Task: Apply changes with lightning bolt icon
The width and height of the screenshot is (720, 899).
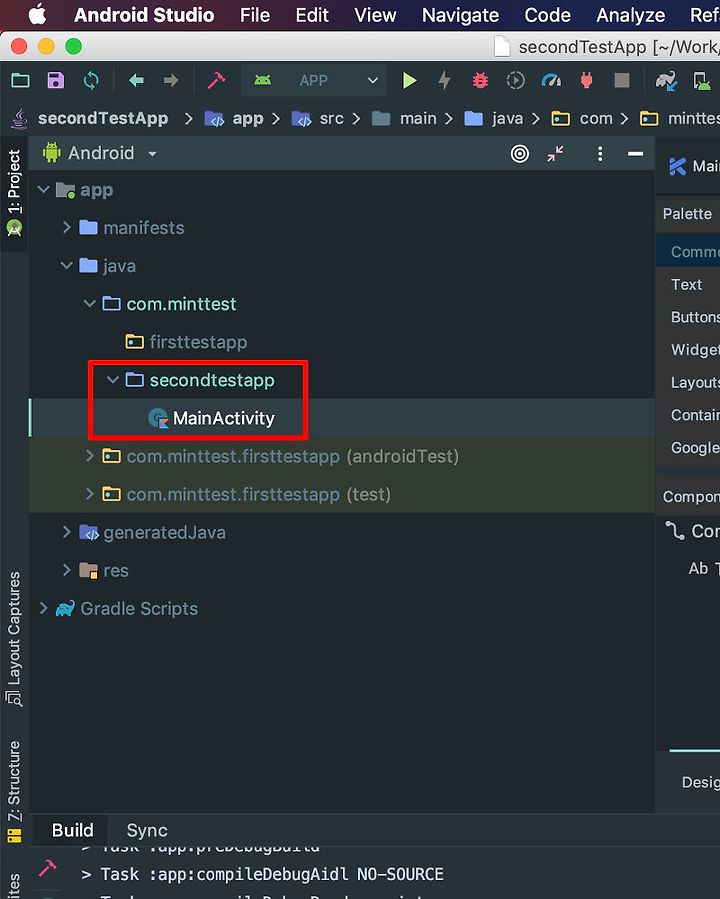Action: tap(444, 80)
